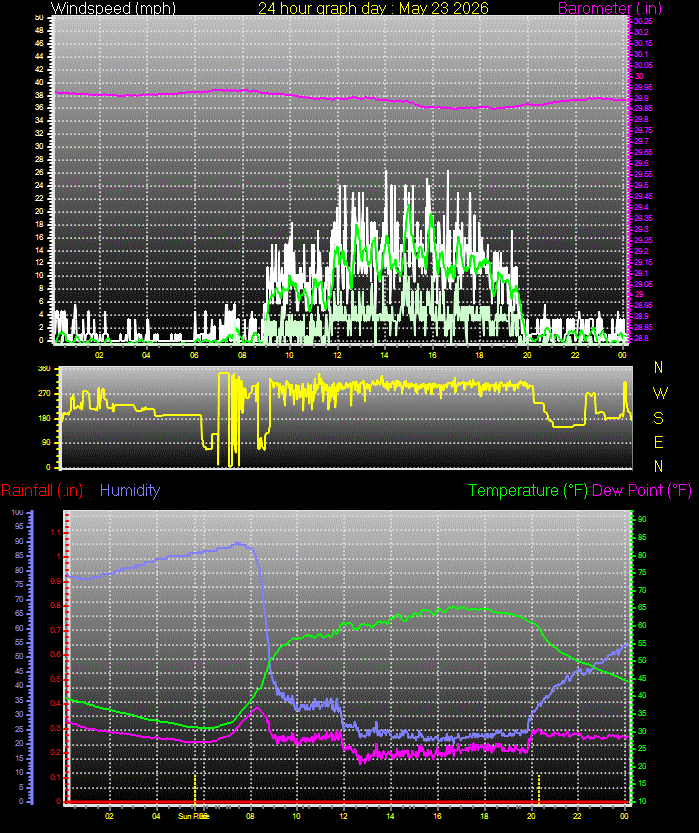The height and width of the screenshot is (833, 699).
Task: Click the "26" windspeed axis value
Action: pyautogui.click(x=39, y=173)
